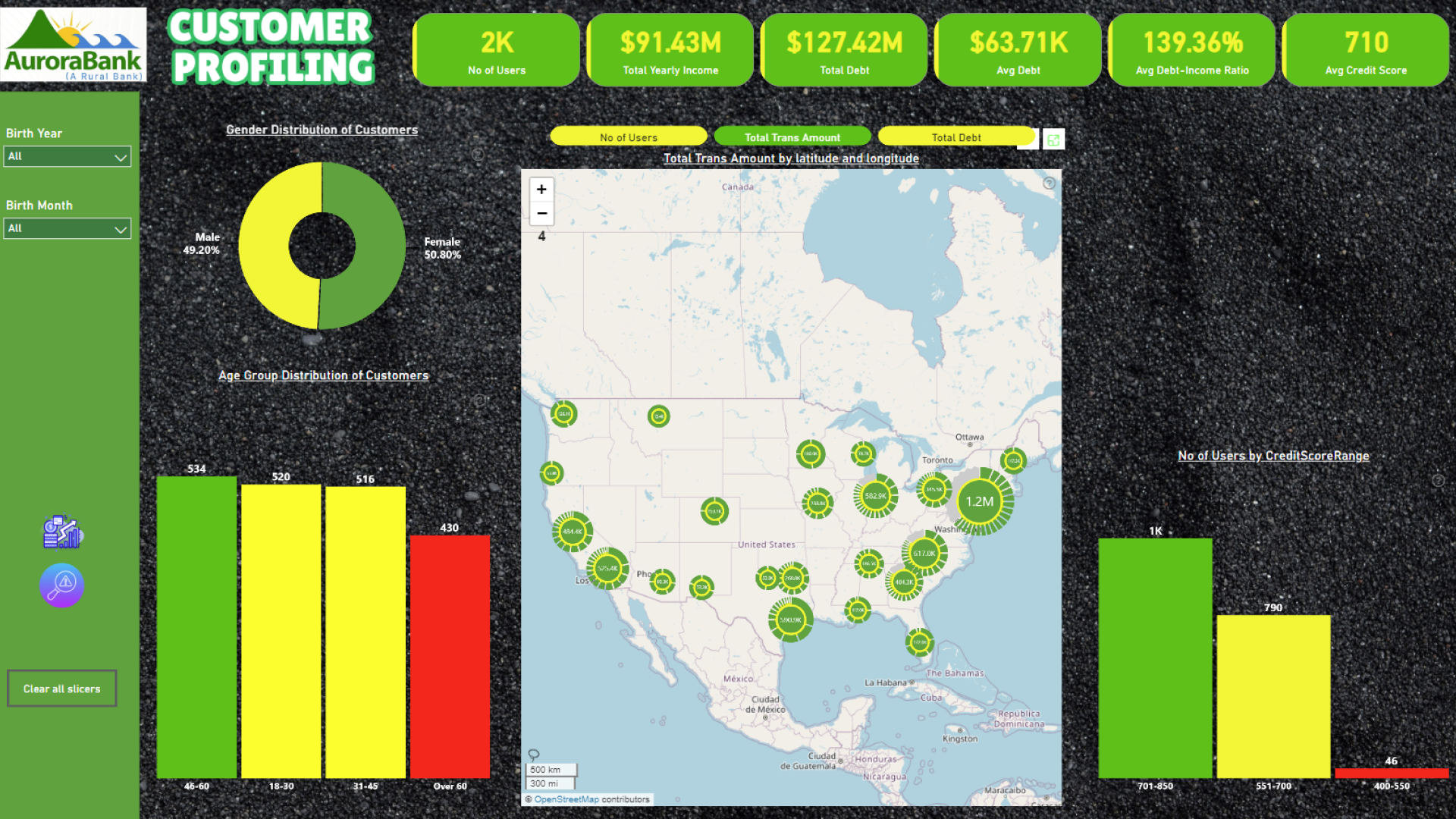The width and height of the screenshot is (1456, 819).
Task: Select the cluster bubble in Washington state
Action: (563, 413)
